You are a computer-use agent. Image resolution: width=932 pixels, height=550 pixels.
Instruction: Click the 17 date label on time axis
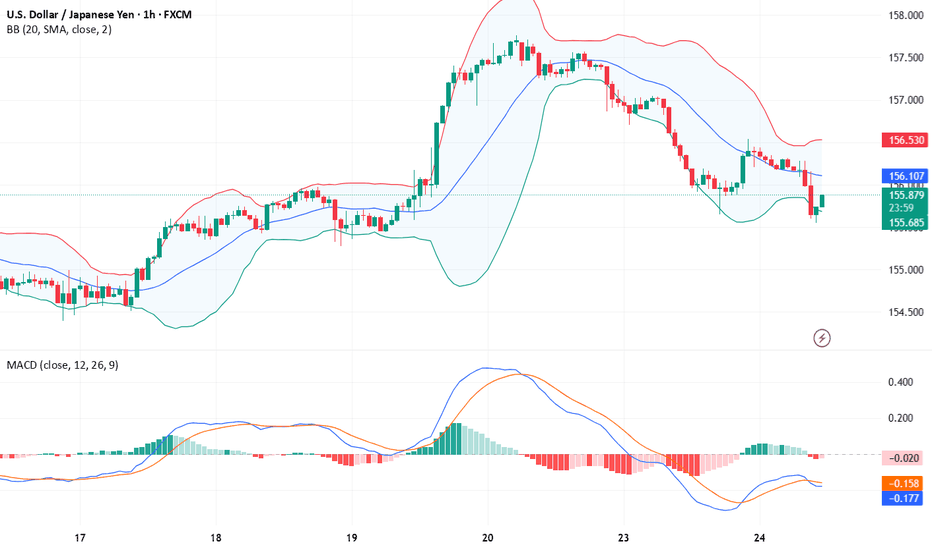tap(80, 537)
